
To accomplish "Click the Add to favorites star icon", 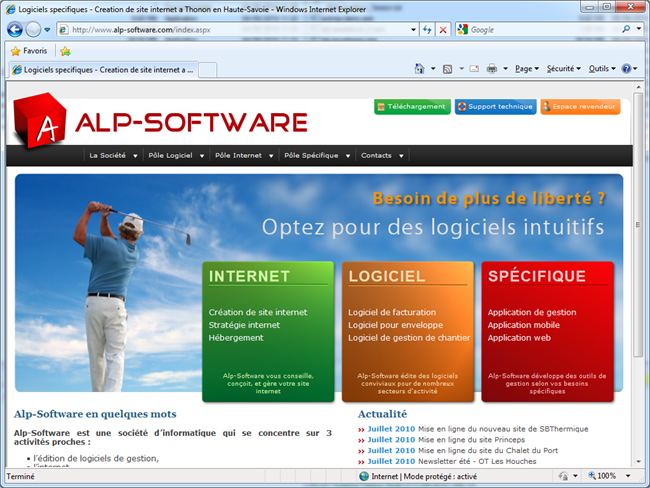I will coord(65,50).
